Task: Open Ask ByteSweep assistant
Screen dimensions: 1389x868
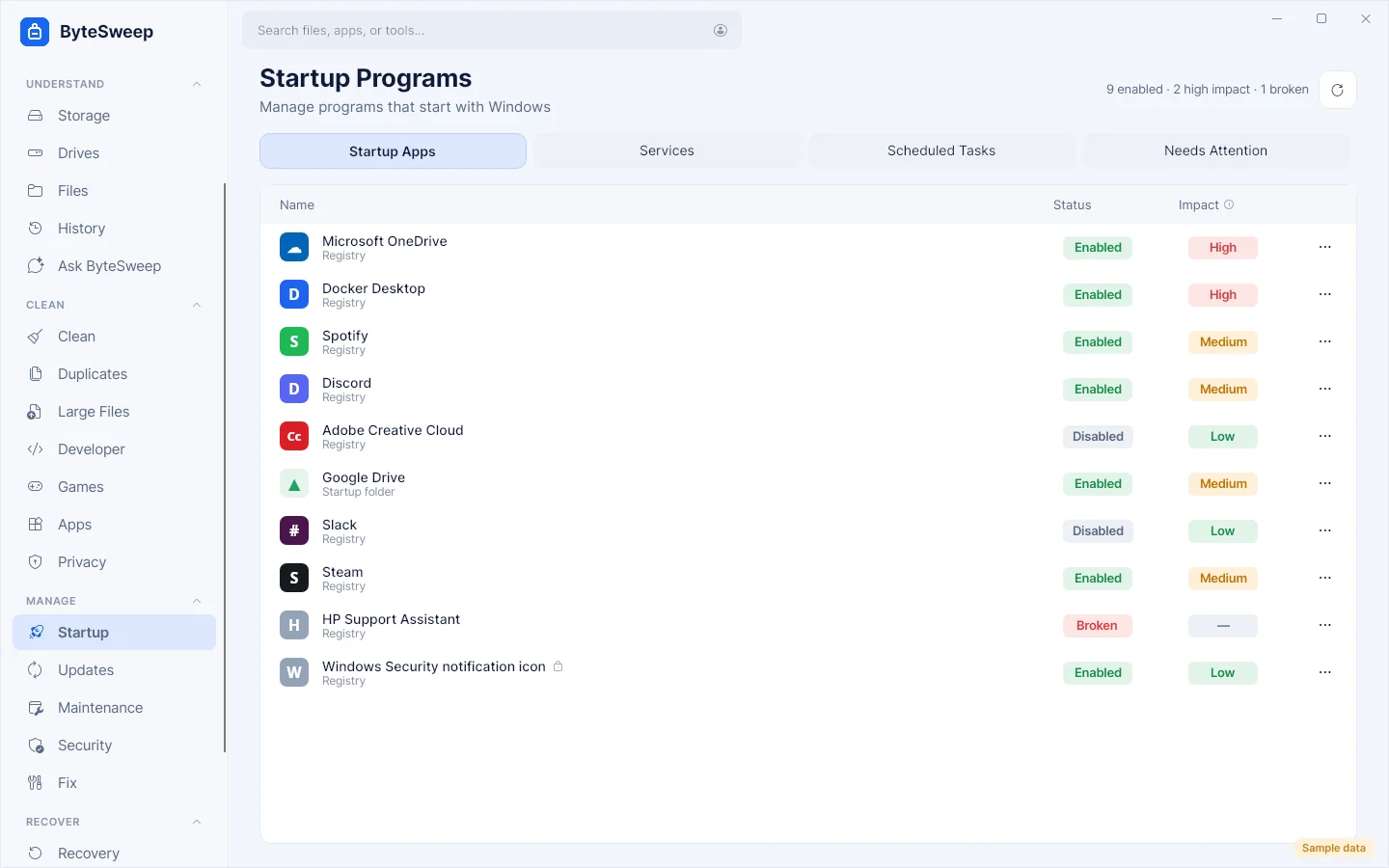Action: pyautogui.click(x=114, y=266)
